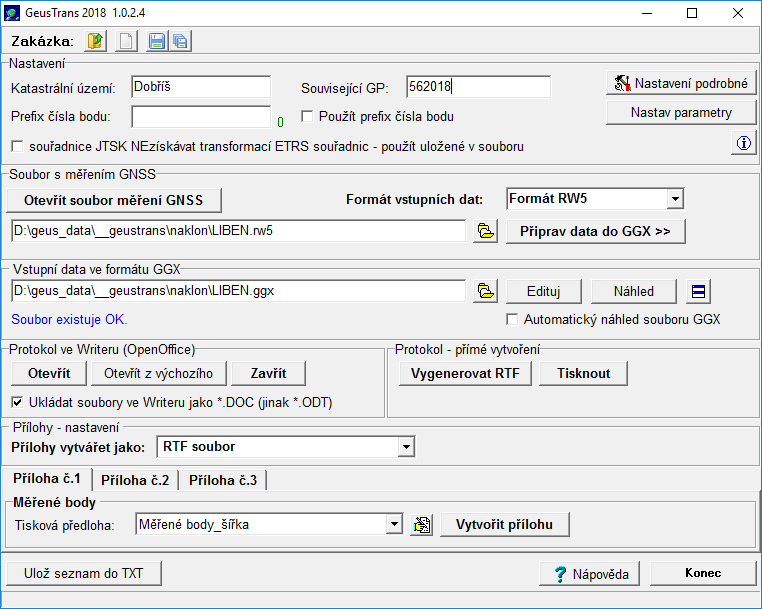
Task: Click the blue striped icon beside Náhled
Action: 699,292
